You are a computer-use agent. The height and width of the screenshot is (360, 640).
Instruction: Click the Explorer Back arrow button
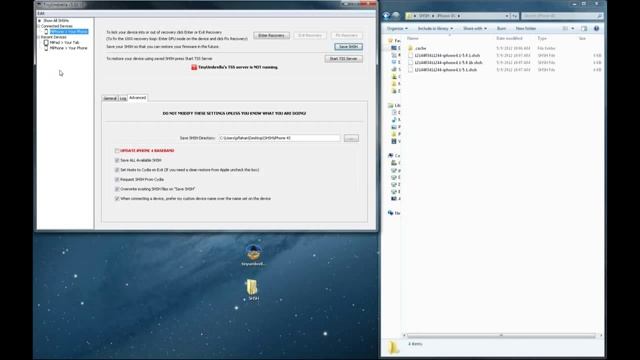pos(386,16)
